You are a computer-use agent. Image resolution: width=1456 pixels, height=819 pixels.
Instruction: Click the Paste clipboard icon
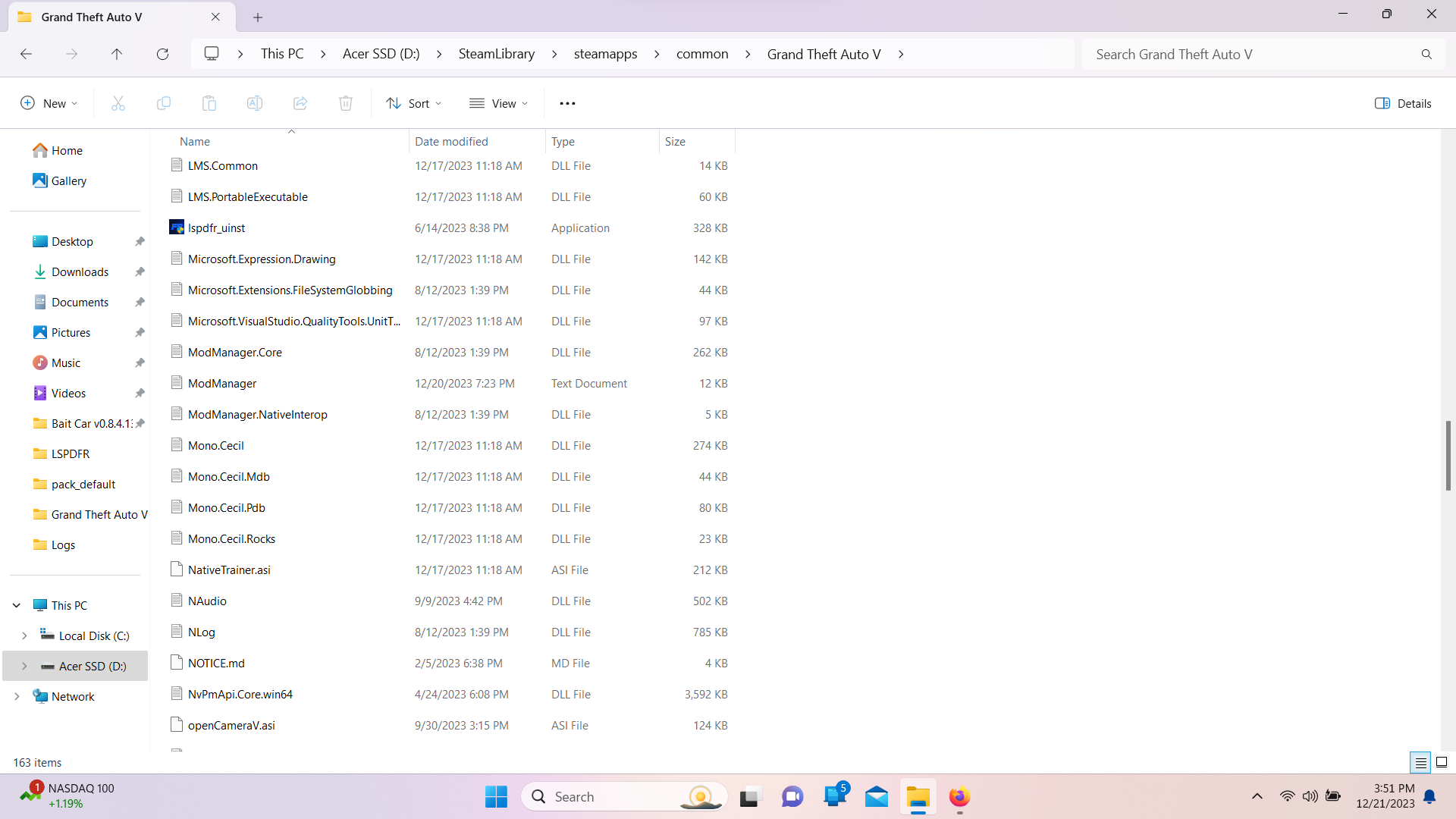(x=209, y=103)
